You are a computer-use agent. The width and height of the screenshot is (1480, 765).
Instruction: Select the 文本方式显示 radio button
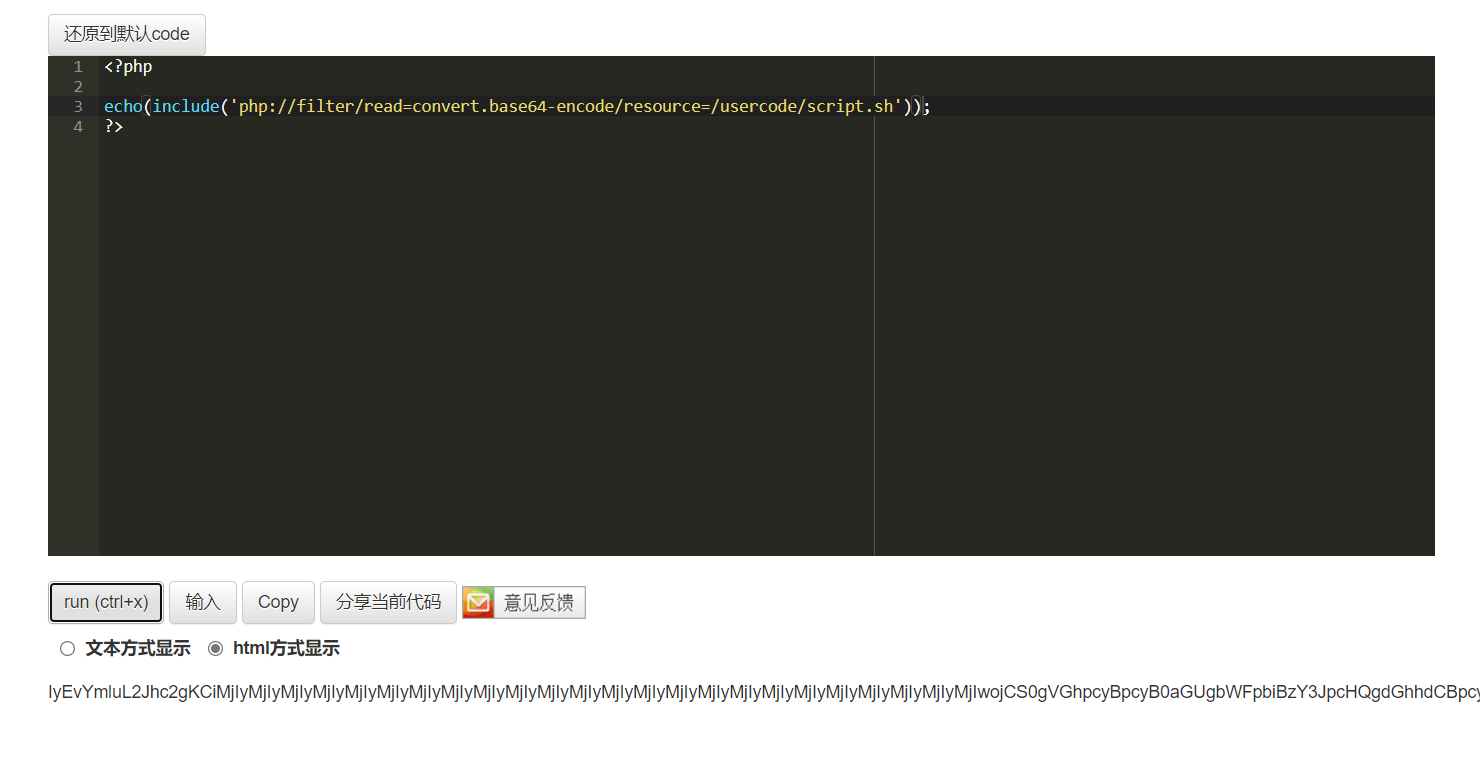click(67, 648)
